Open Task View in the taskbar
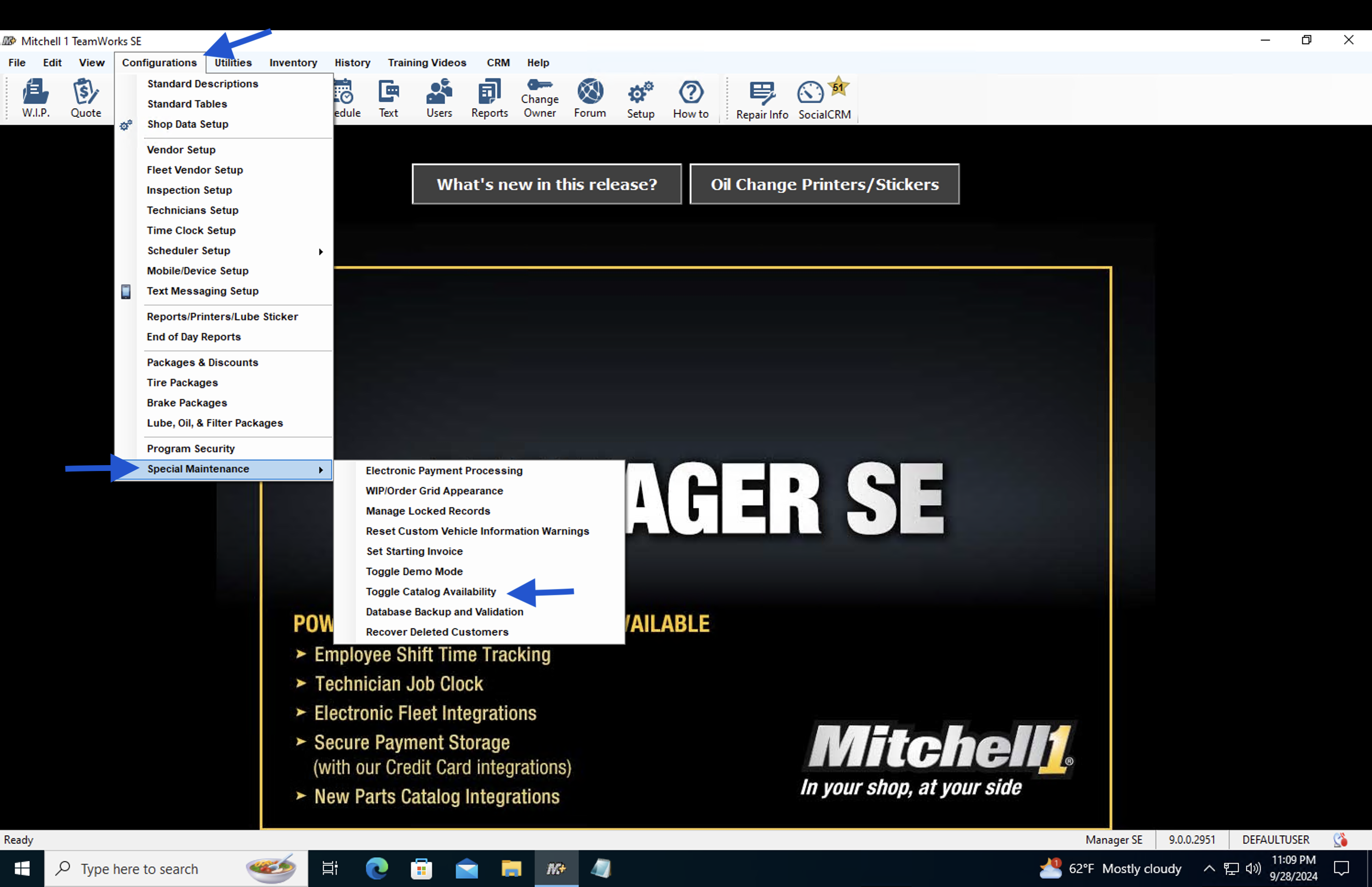The width and height of the screenshot is (1372, 887). pyautogui.click(x=330, y=868)
